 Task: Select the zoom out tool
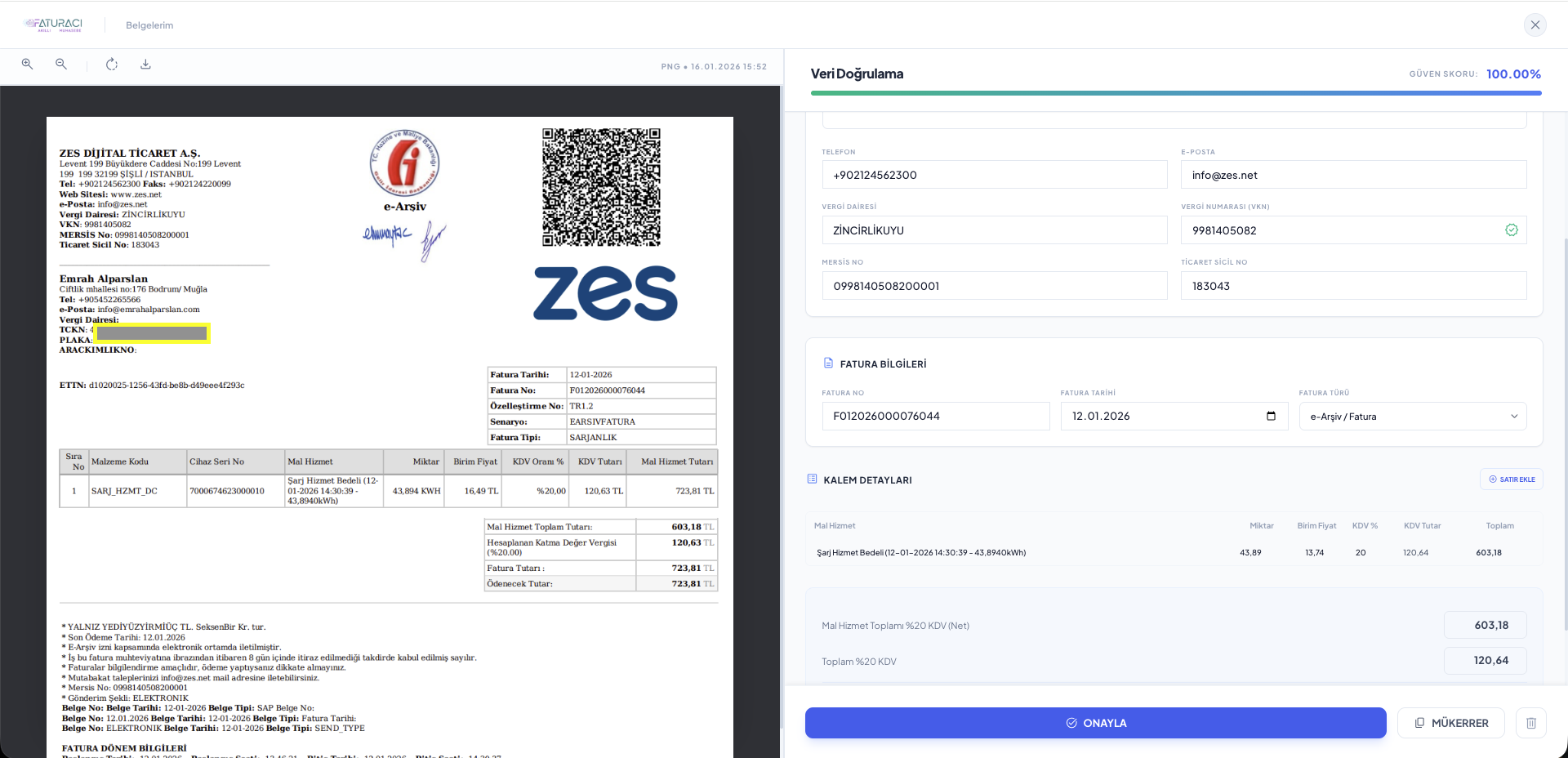coord(61,64)
